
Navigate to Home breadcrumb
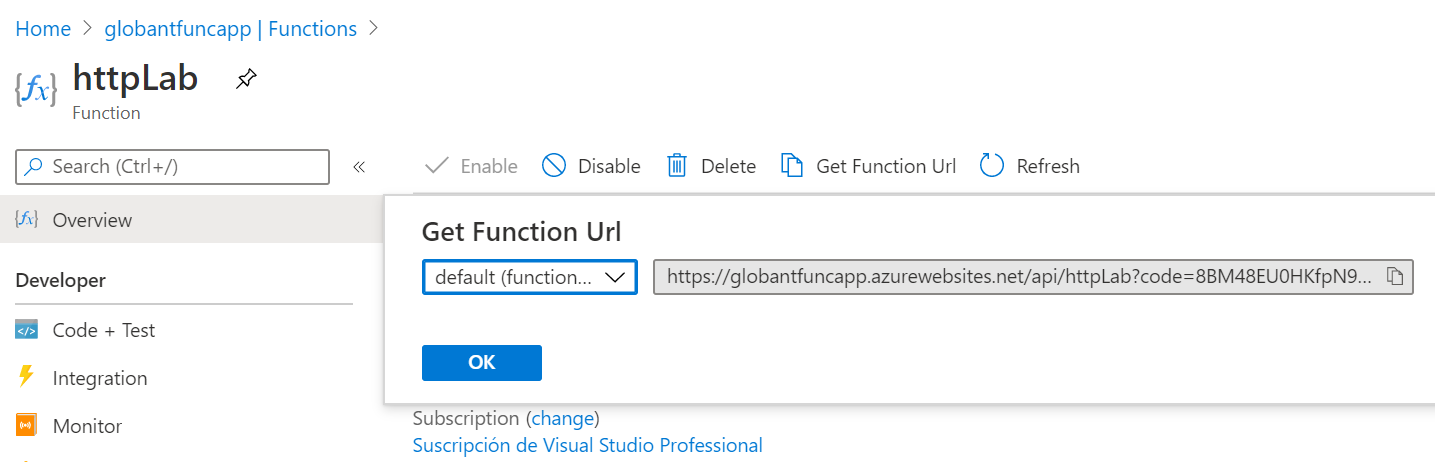pyautogui.click(x=43, y=29)
